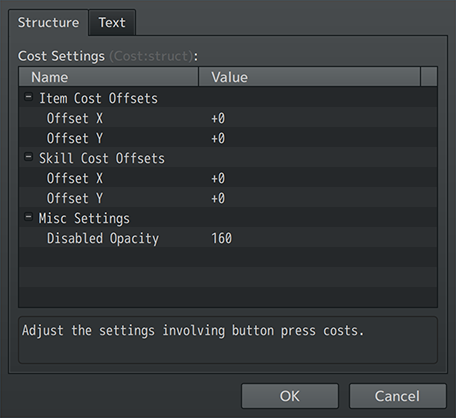Click the Name column header

tap(109, 77)
